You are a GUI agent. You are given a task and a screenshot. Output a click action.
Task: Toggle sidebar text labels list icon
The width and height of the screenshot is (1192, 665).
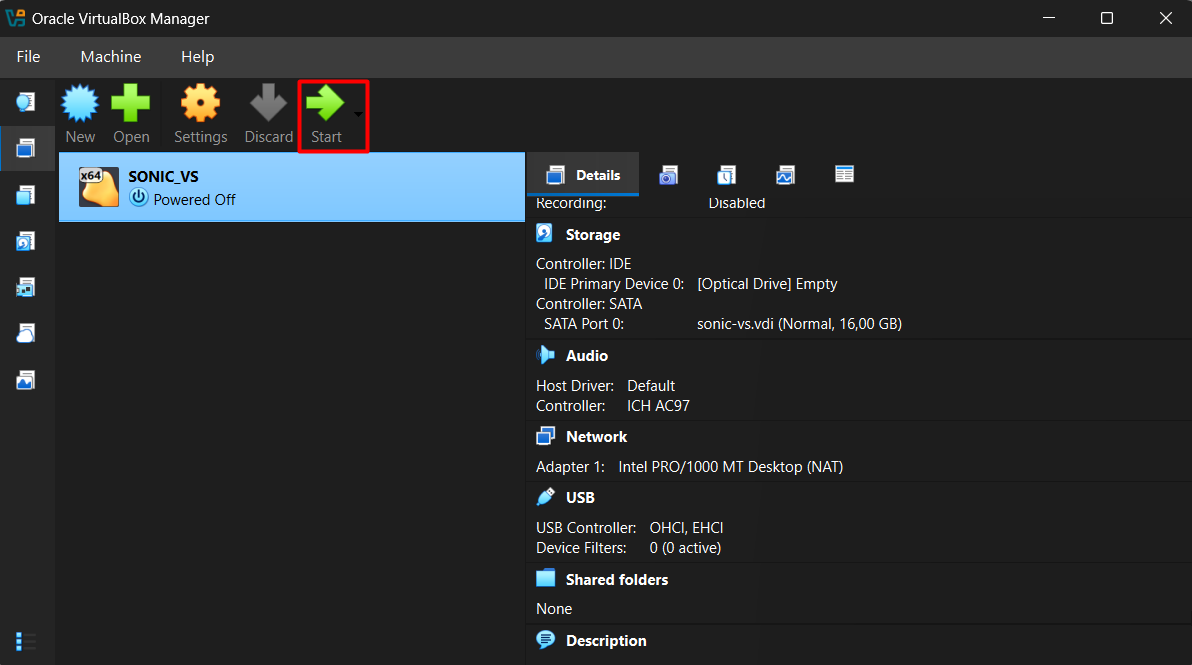pyautogui.click(x=26, y=642)
